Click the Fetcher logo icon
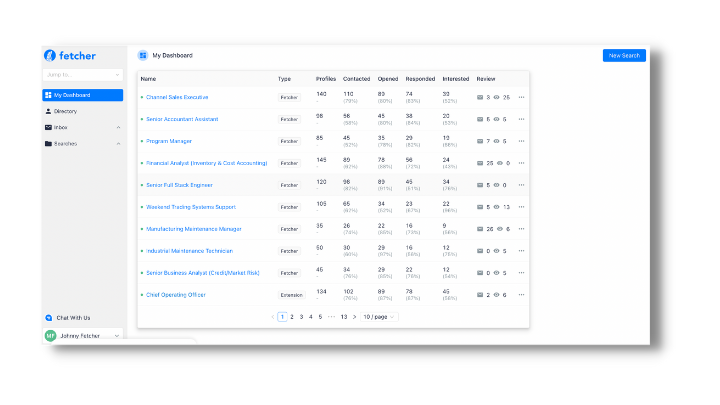 click(x=49, y=55)
